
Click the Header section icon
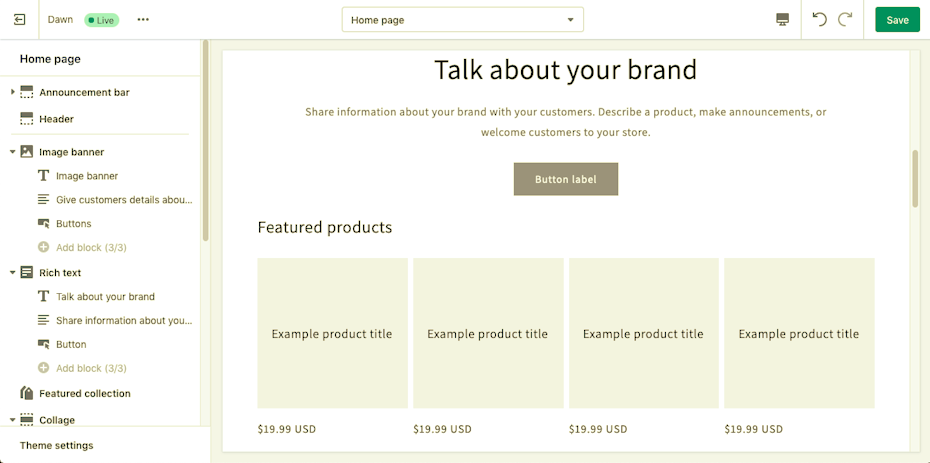(27, 119)
